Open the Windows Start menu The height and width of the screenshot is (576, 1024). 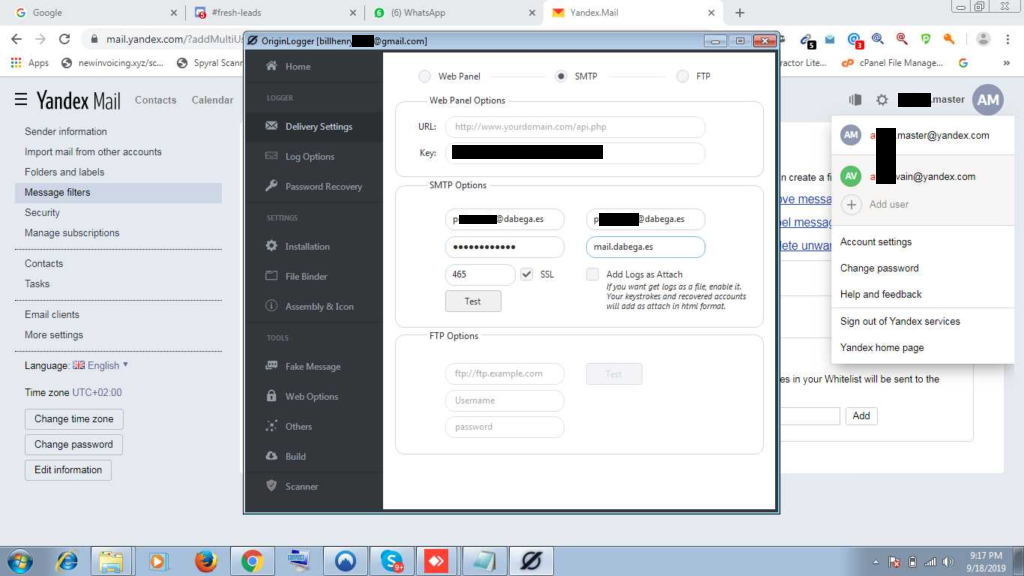20,562
